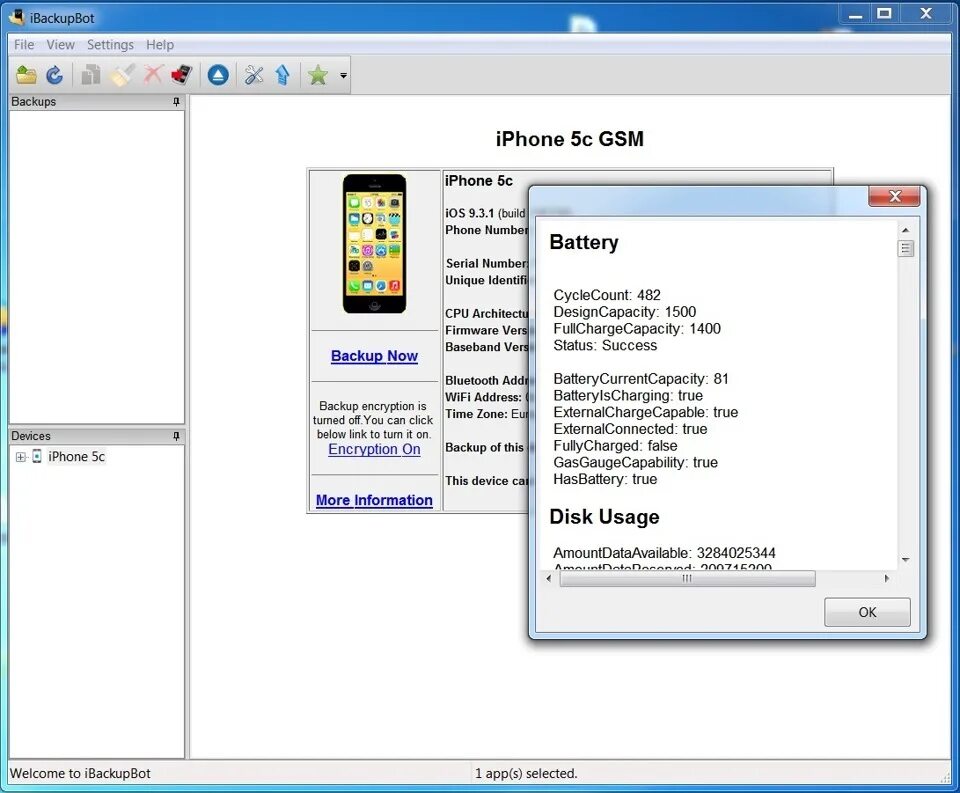Image resolution: width=960 pixels, height=793 pixels.
Task: Click the iPhone 5c thumbnail image
Action: [x=374, y=244]
